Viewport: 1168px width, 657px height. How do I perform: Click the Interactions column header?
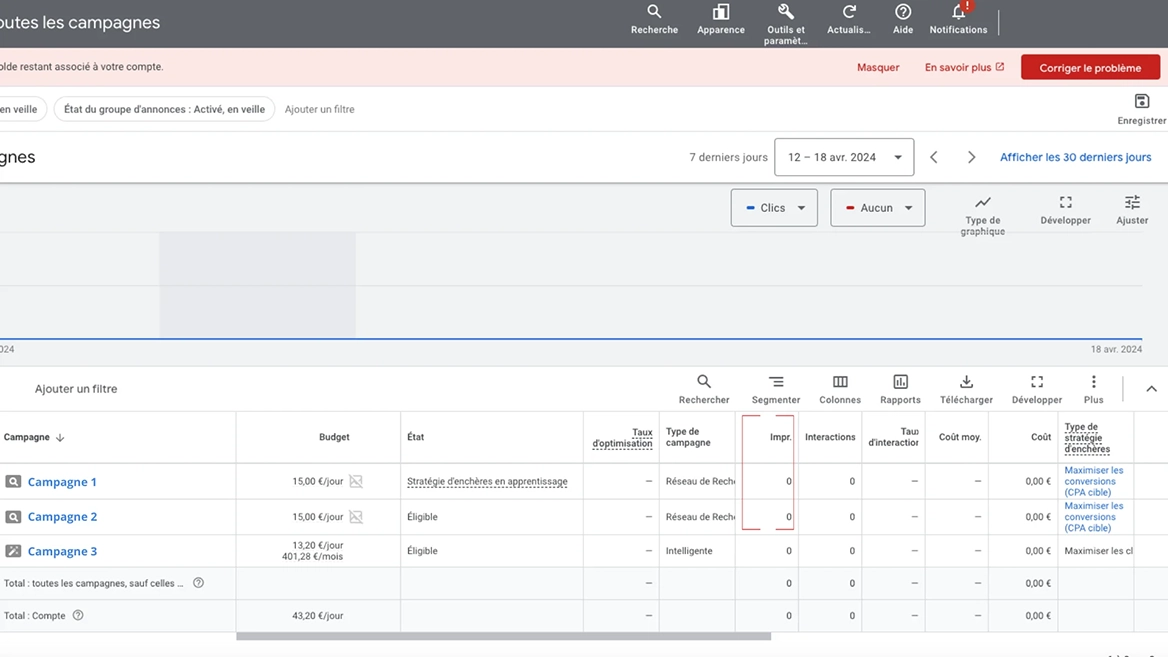click(x=830, y=437)
